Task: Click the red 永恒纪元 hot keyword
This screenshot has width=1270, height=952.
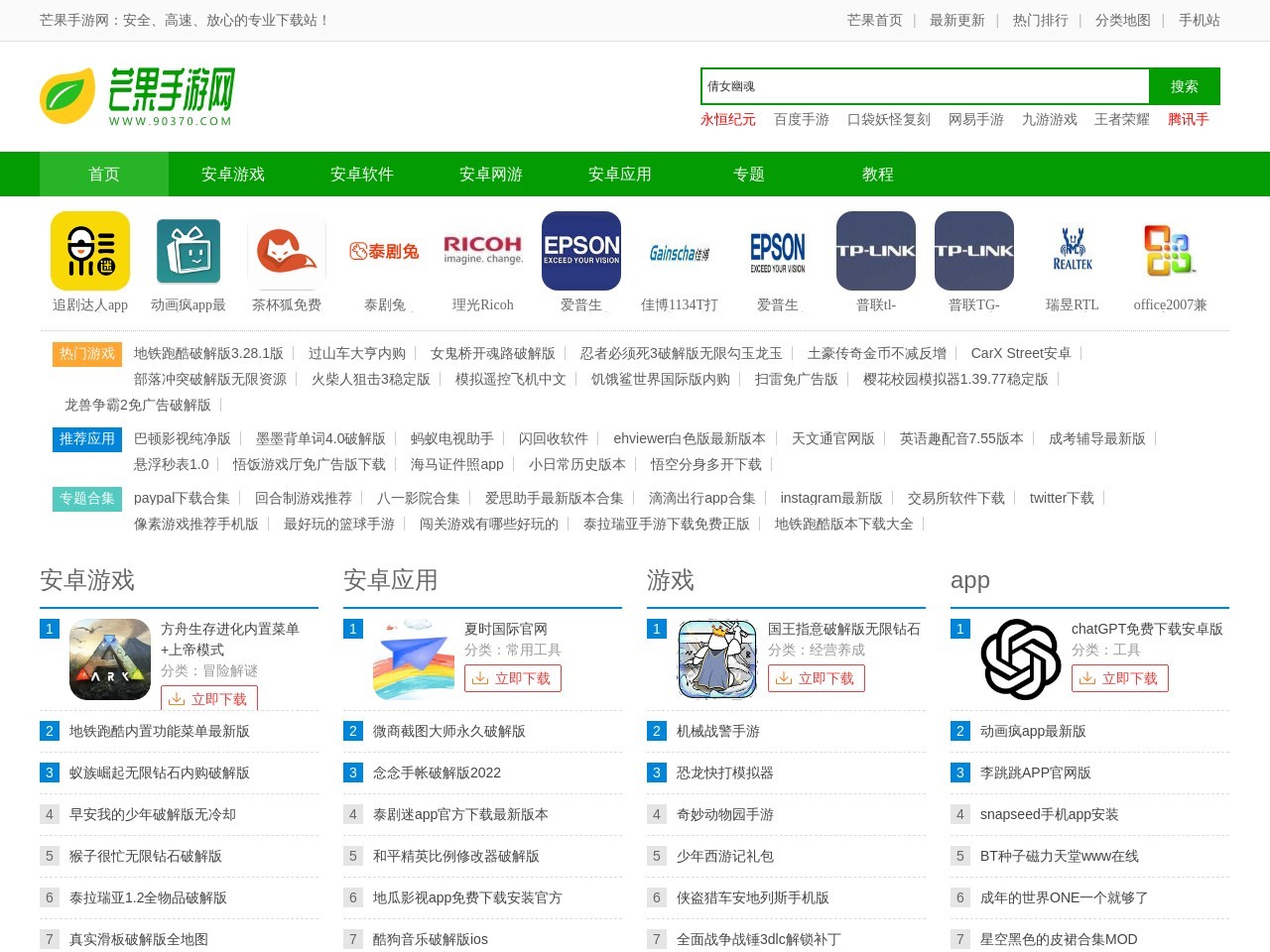Action: click(728, 119)
